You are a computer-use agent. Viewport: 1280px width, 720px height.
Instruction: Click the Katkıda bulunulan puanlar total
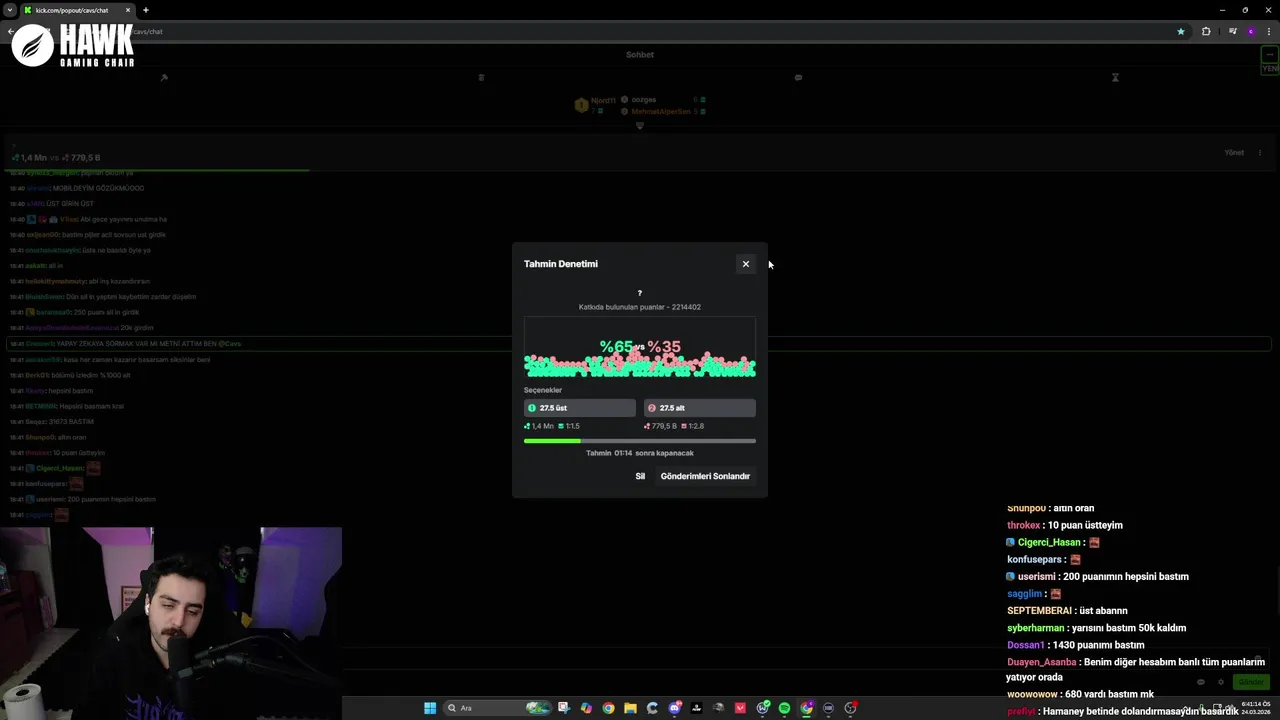pos(640,307)
